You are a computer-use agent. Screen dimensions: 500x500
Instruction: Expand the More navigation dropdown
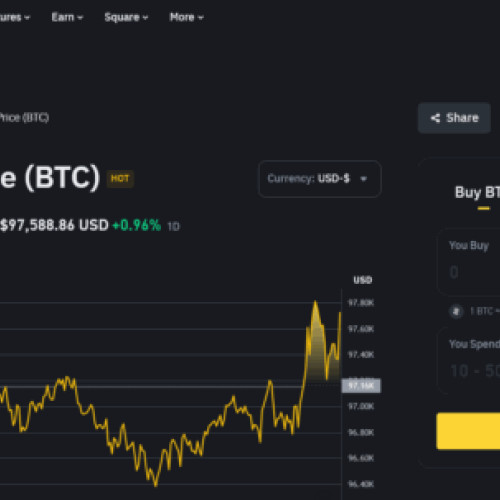[x=186, y=17]
